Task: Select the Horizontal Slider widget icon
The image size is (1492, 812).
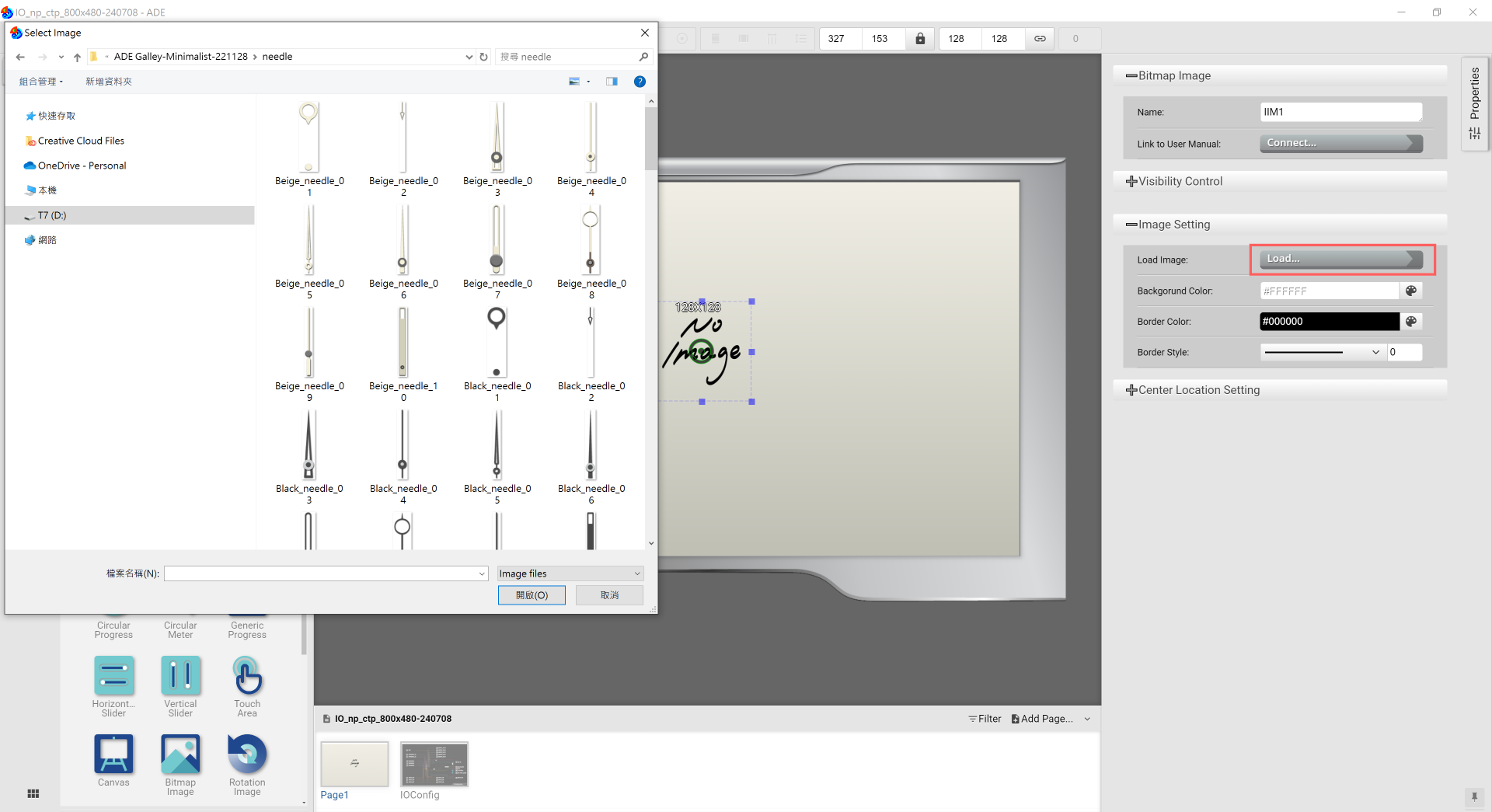Action: [x=113, y=676]
